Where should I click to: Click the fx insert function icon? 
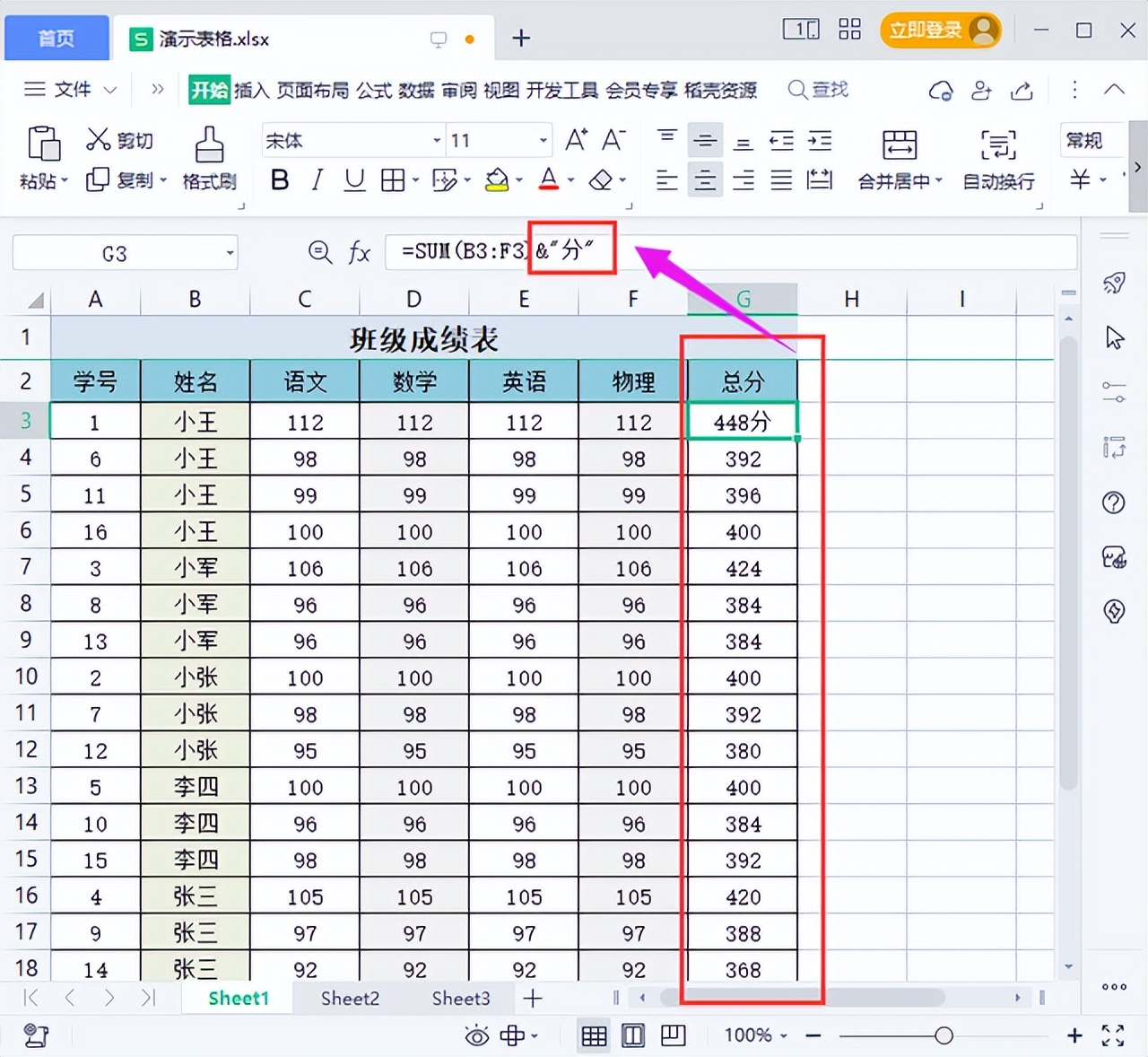click(x=359, y=252)
